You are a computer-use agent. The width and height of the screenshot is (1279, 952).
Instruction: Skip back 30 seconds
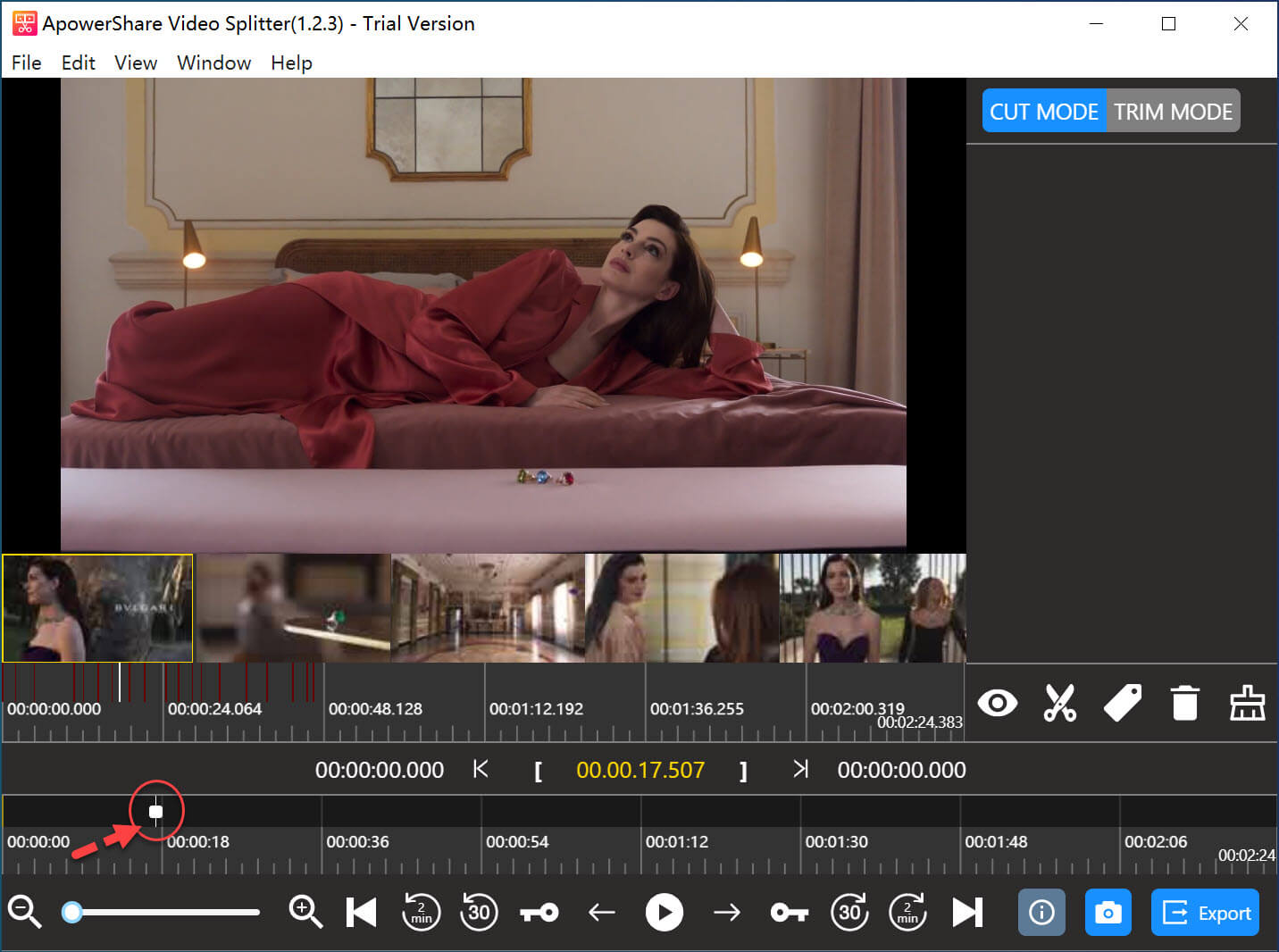(x=479, y=913)
